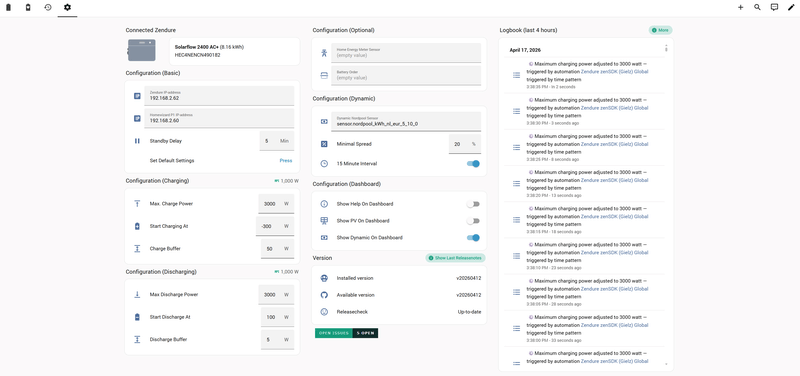Image resolution: width=800 pixels, height=376 pixels.
Task: Click the Start Charging At value field
Action: pos(274,226)
